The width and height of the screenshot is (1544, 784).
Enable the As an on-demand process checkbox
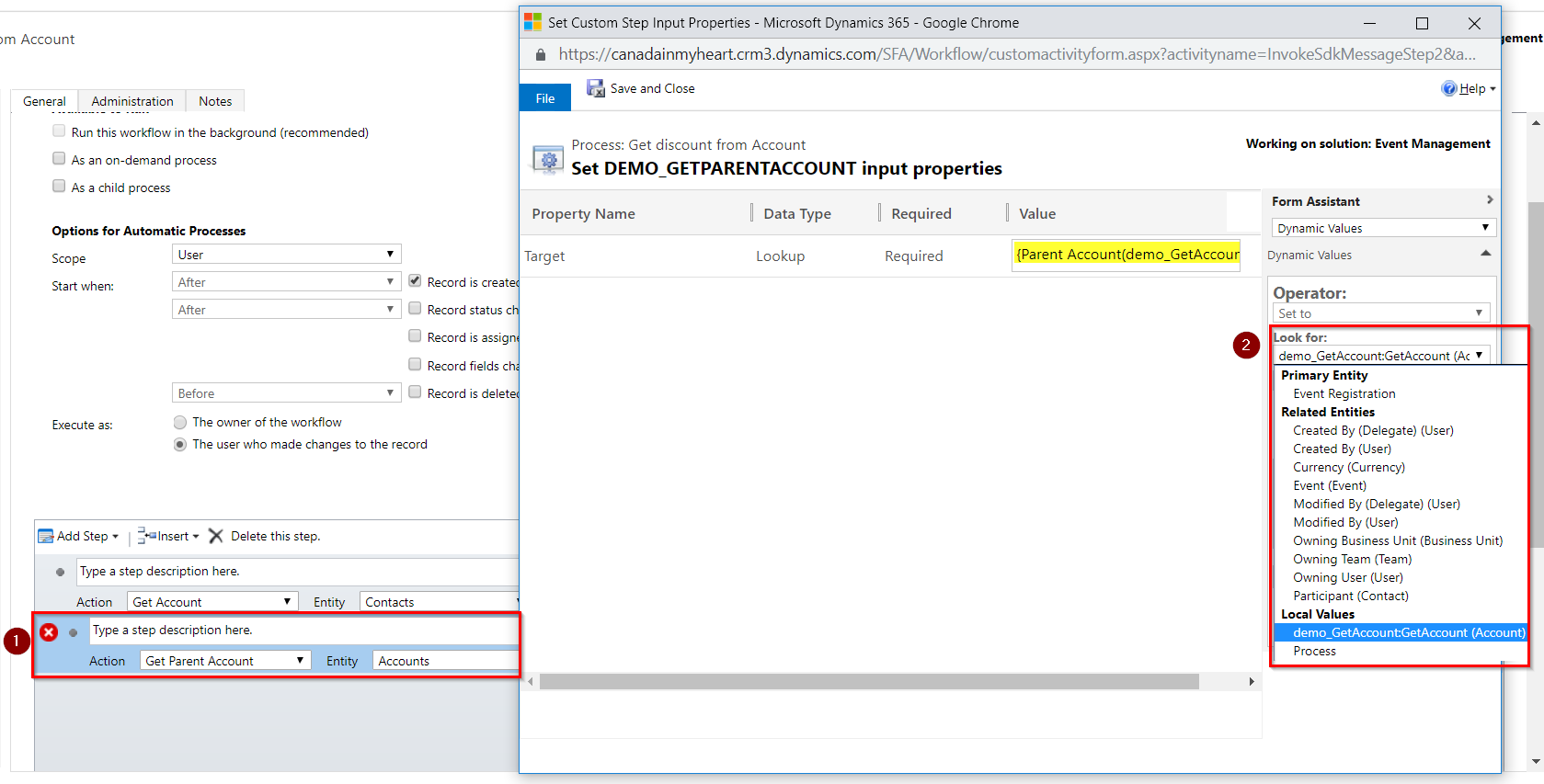tap(59, 159)
